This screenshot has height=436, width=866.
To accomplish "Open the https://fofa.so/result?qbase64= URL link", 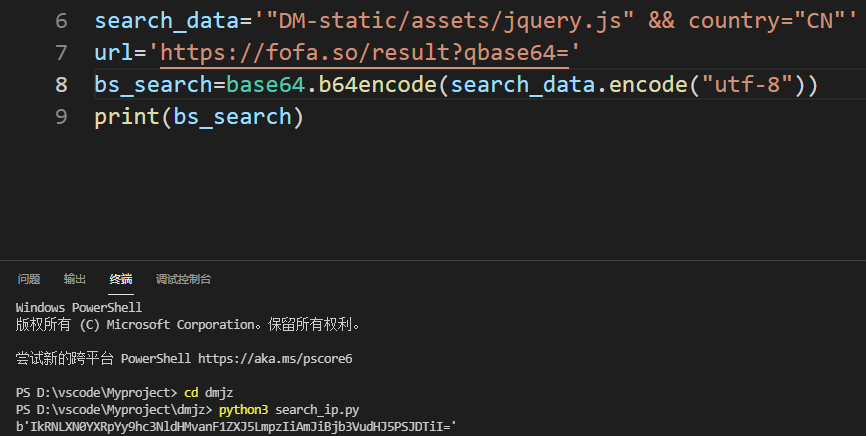I will [365, 53].
